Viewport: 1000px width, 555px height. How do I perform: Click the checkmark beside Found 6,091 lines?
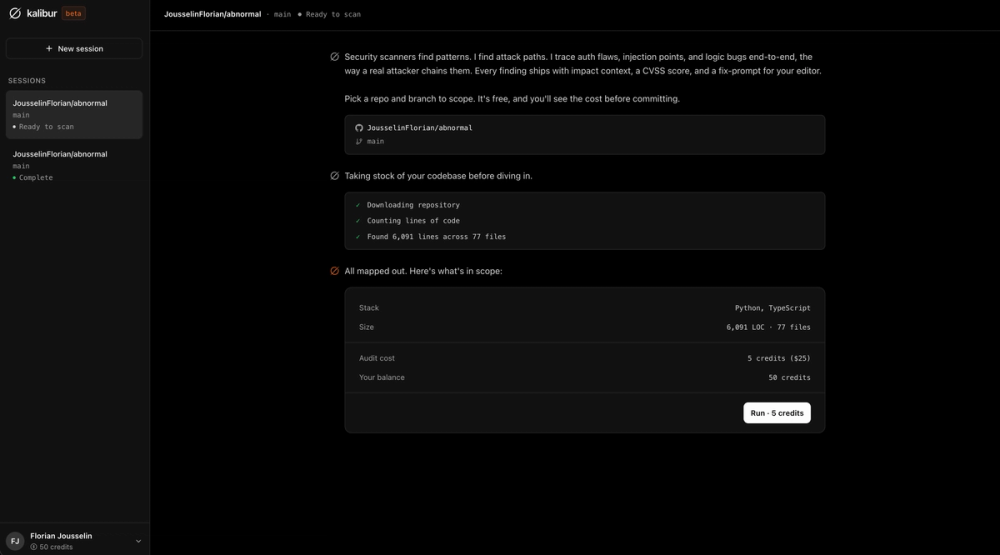358,237
